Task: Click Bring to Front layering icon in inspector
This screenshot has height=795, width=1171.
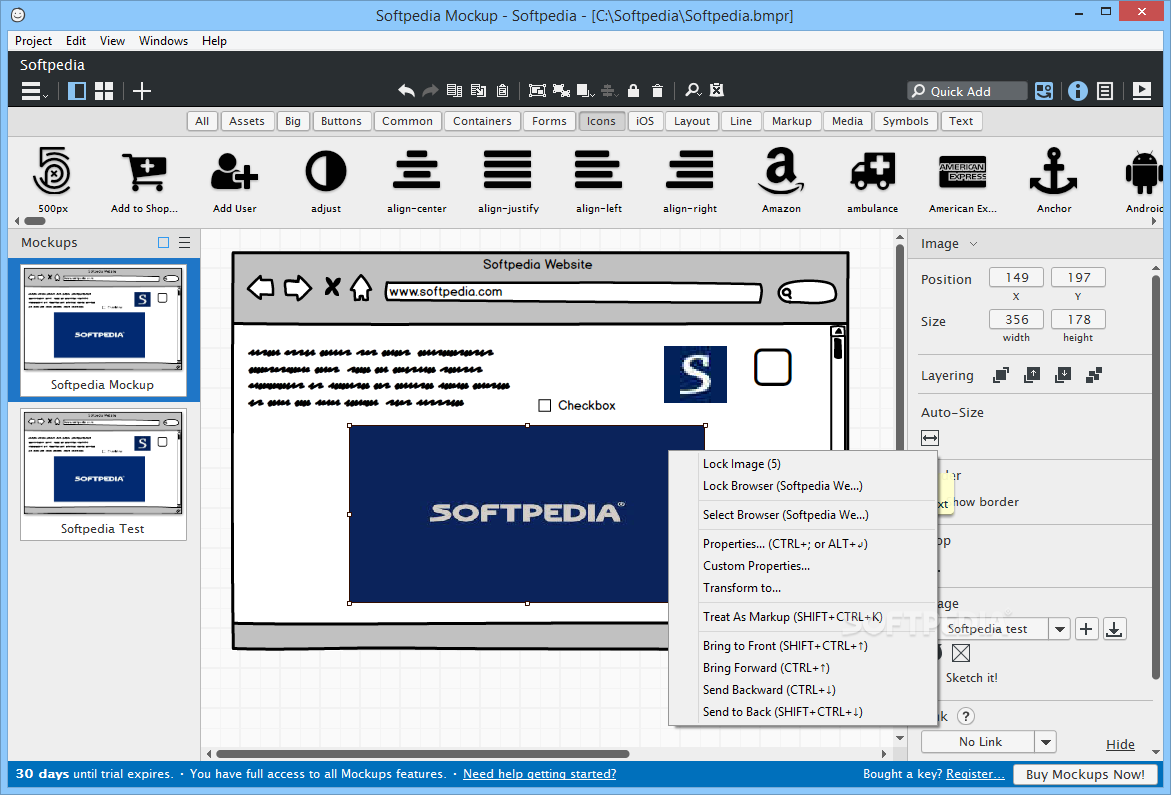Action: [1001, 375]
